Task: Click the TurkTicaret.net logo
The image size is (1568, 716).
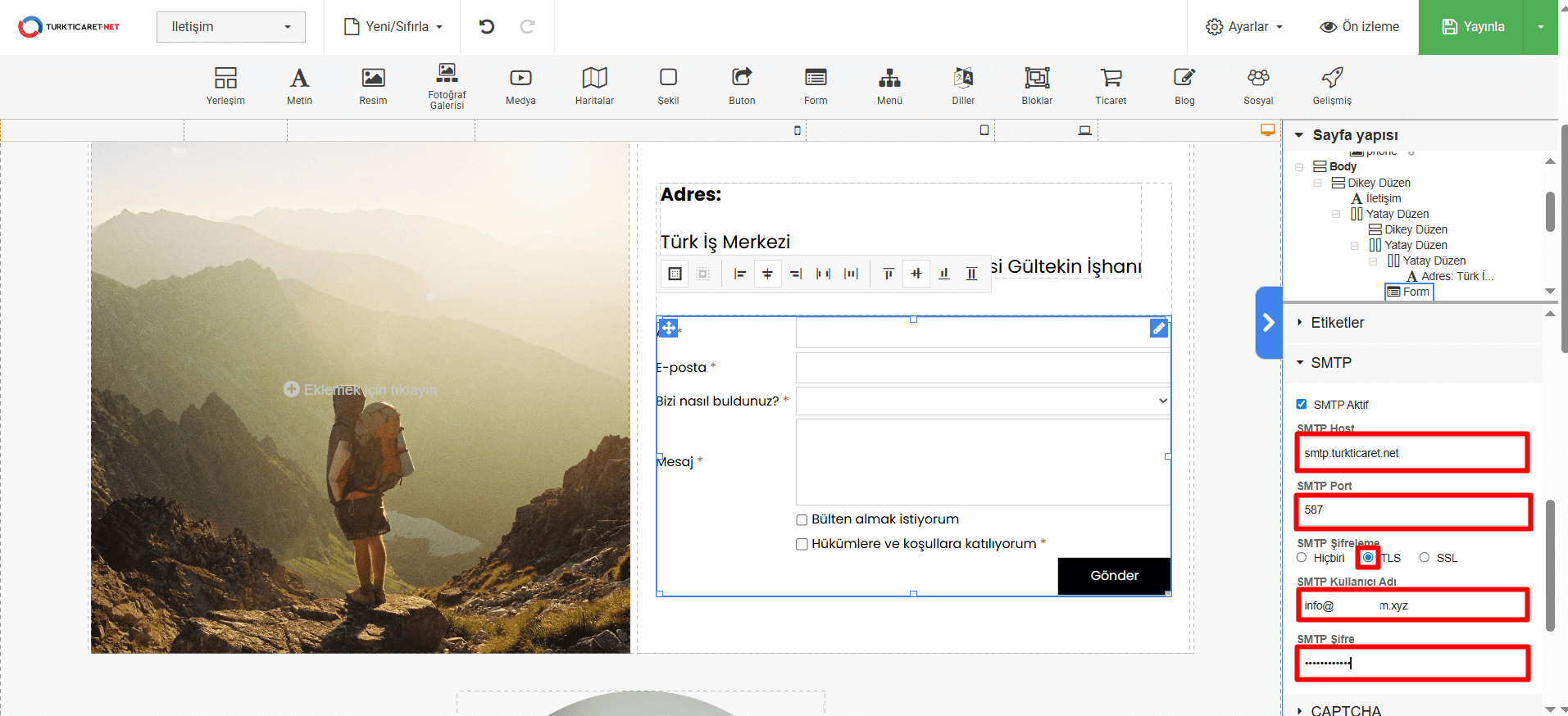Action: tap(70, 27)
